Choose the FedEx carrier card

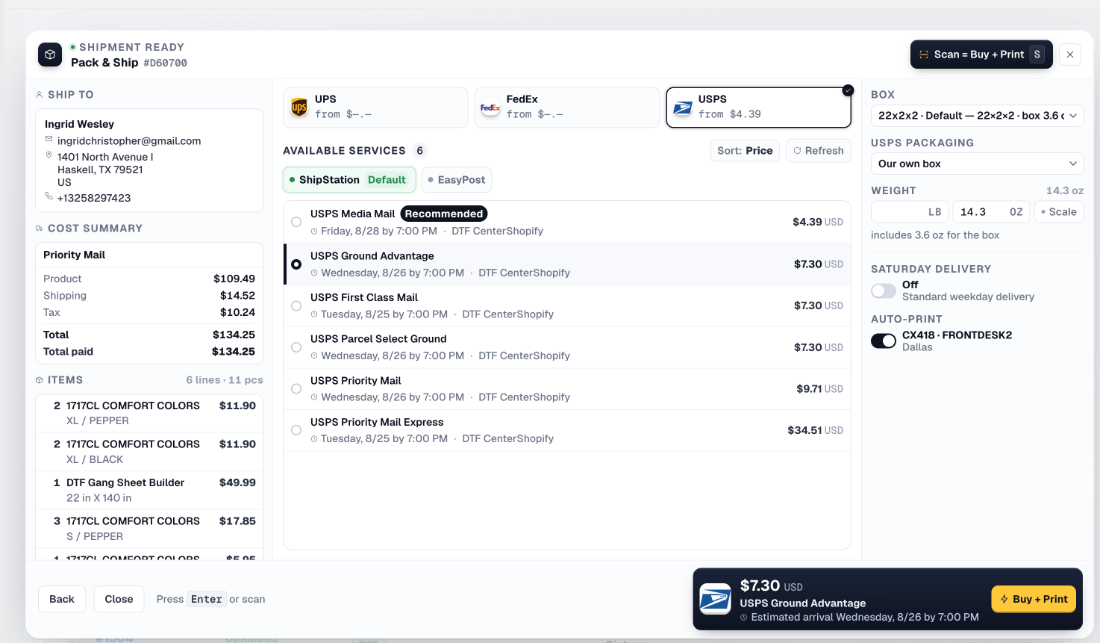567,107
